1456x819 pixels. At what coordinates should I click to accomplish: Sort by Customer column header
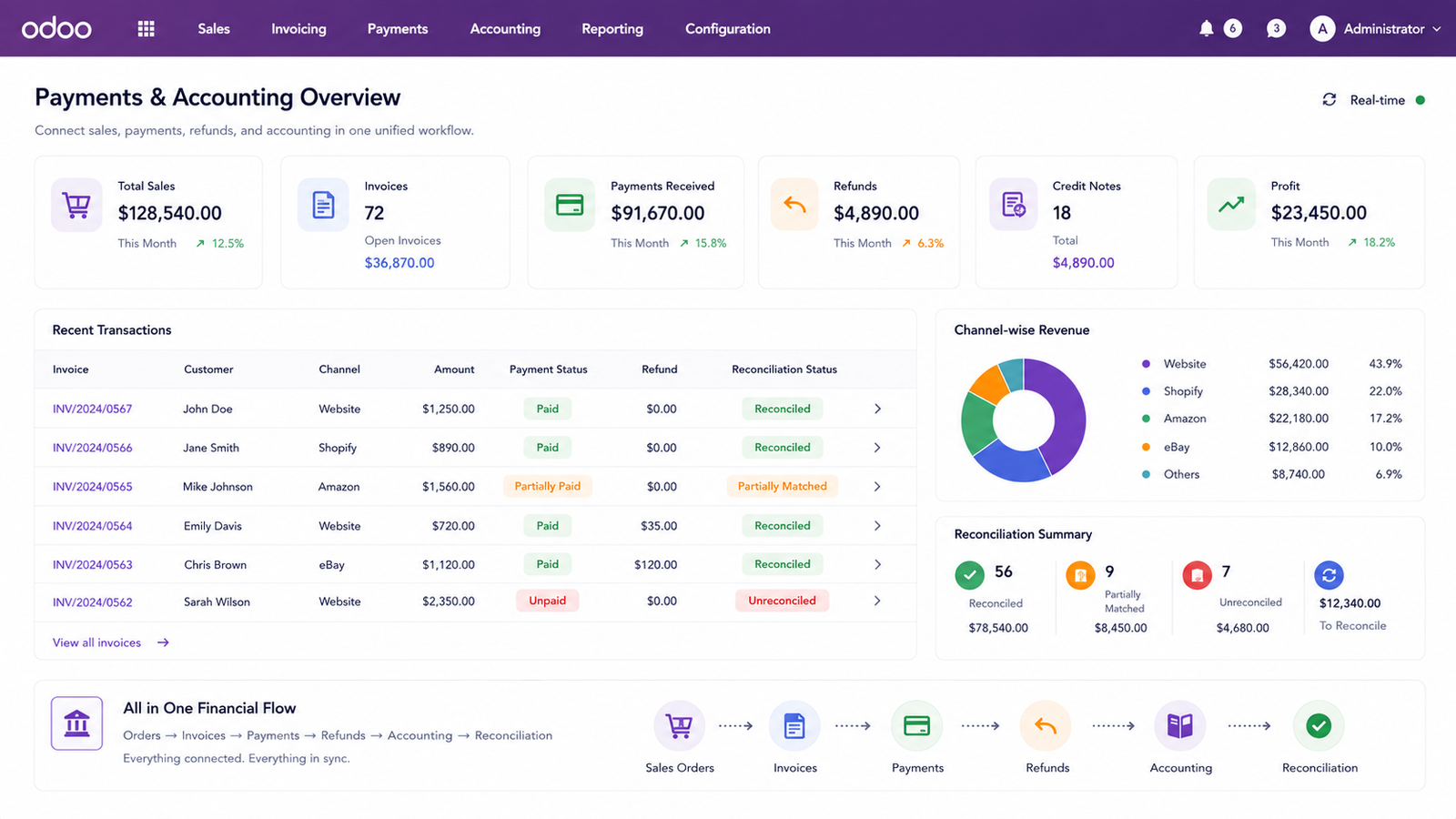click(x=208, y=369)
